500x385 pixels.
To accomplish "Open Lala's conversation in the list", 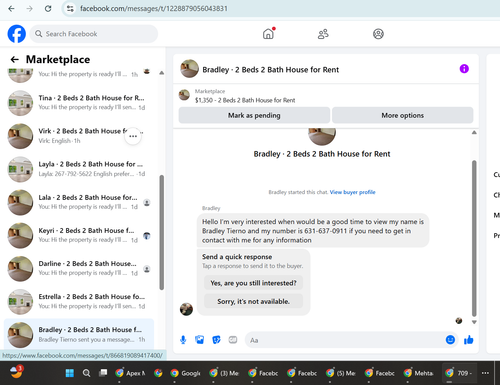I will tap(79, 202).
